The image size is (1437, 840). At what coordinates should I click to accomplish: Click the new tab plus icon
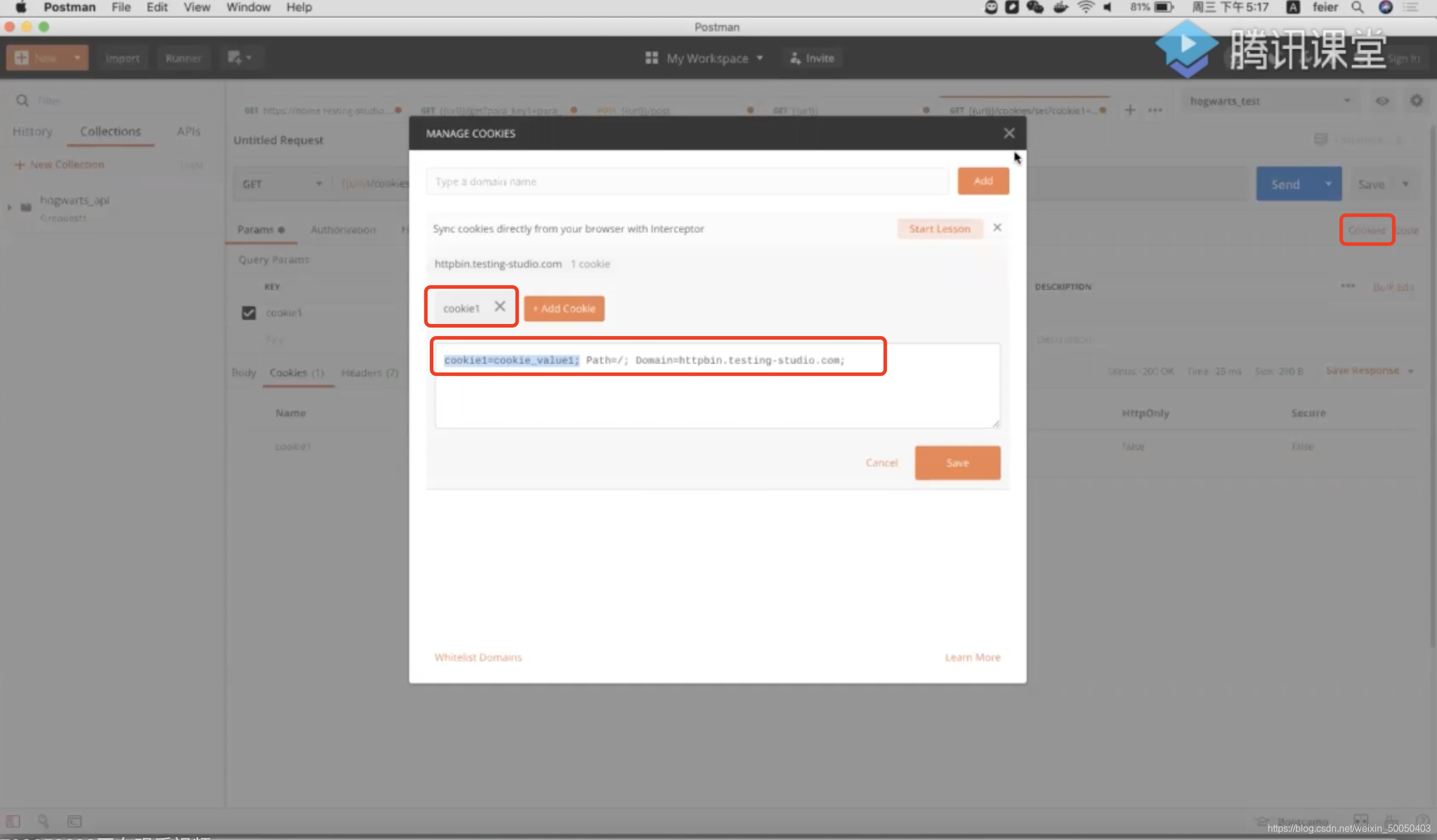coord(1130,110)
